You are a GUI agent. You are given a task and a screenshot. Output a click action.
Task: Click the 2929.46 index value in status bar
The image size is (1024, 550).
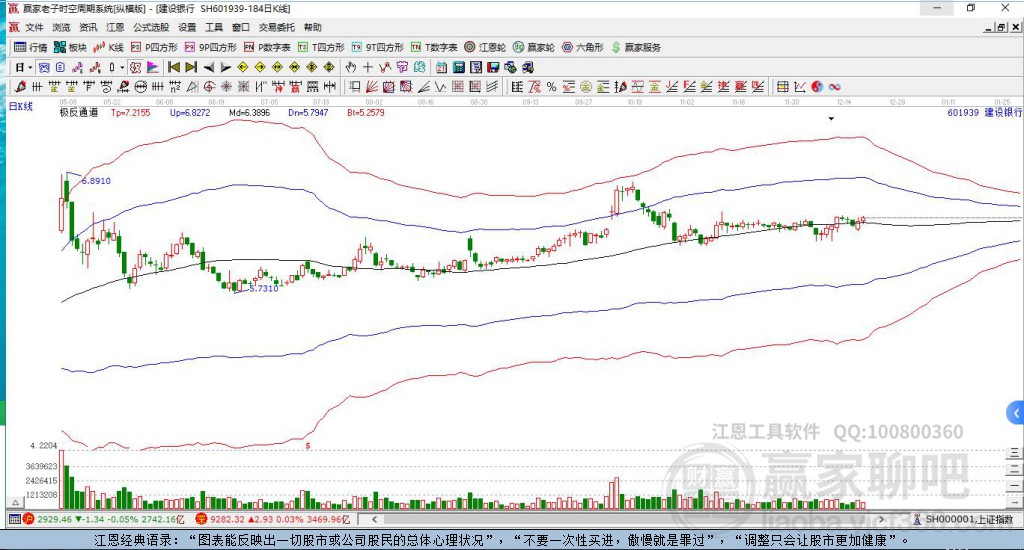pos(55,519)
